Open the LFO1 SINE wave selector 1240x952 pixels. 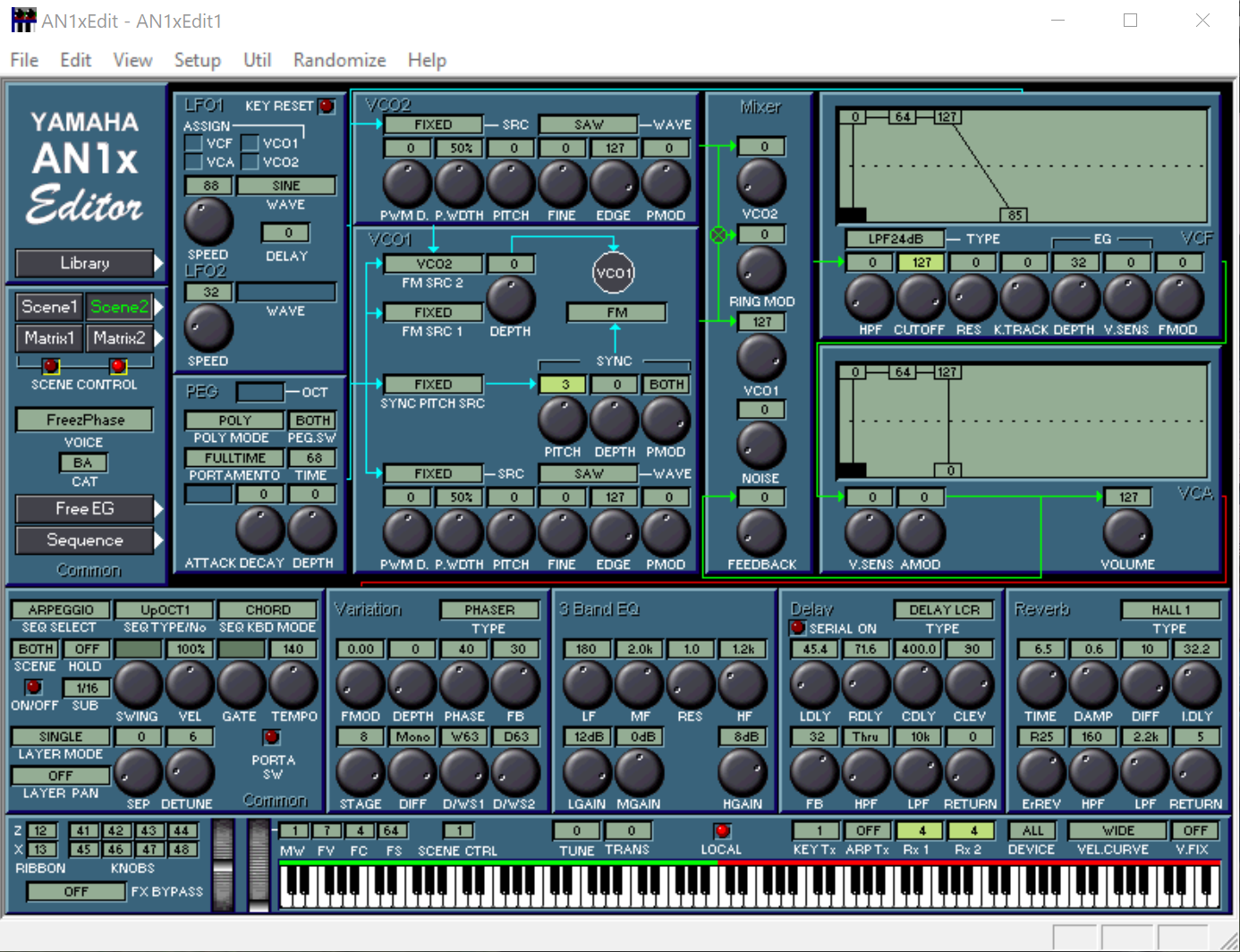point(286,185)
